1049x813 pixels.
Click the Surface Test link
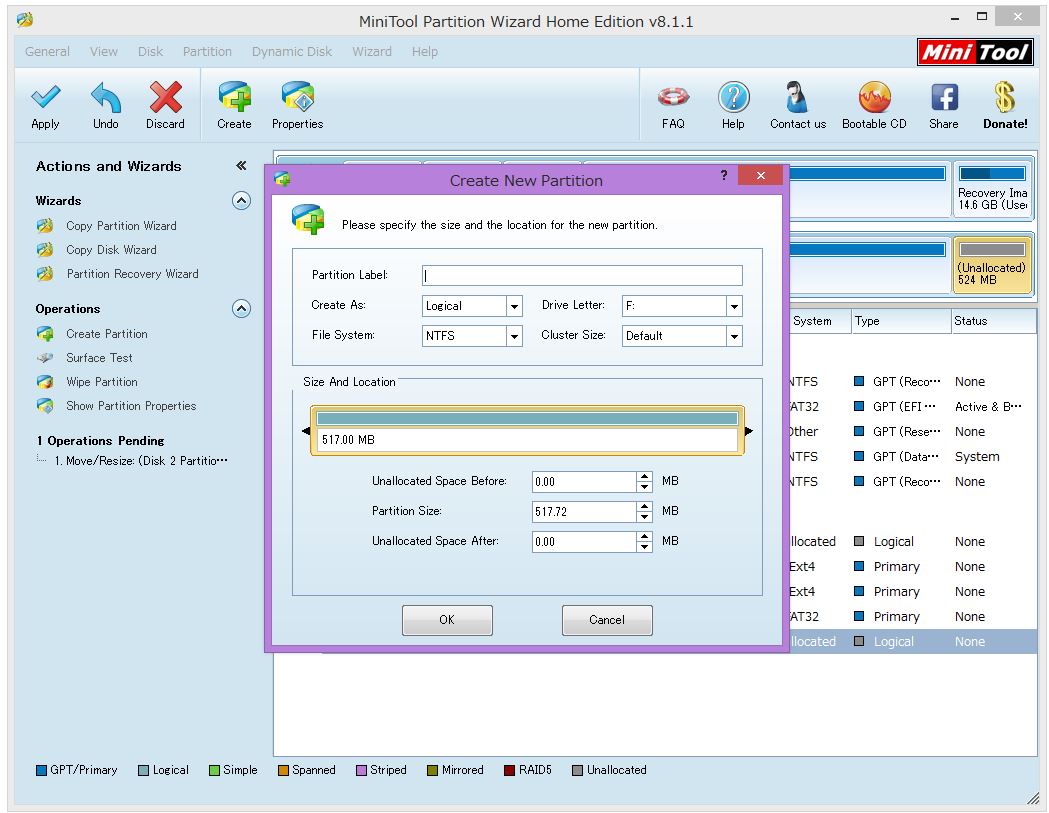pyautogui.click(x=99, y=357)
